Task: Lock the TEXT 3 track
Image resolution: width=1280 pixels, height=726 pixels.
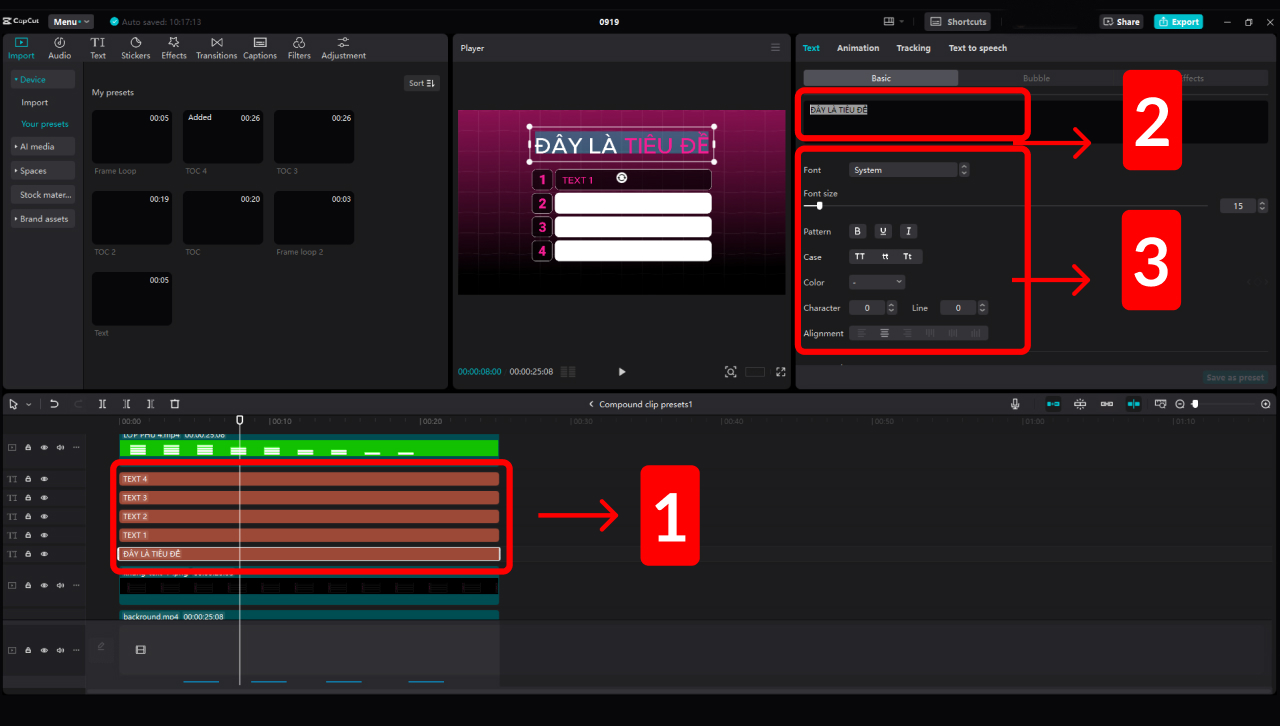Action: click(28, 498)
